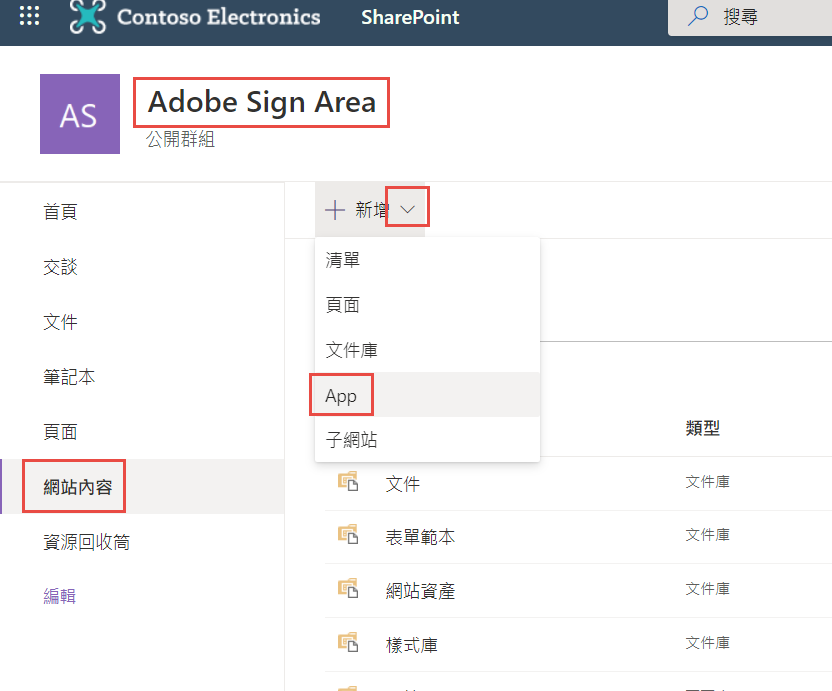Click the Adobe Sign Area site title
Image resolution: width=832 pixels, height=691 pixels.
coord(262,102)
